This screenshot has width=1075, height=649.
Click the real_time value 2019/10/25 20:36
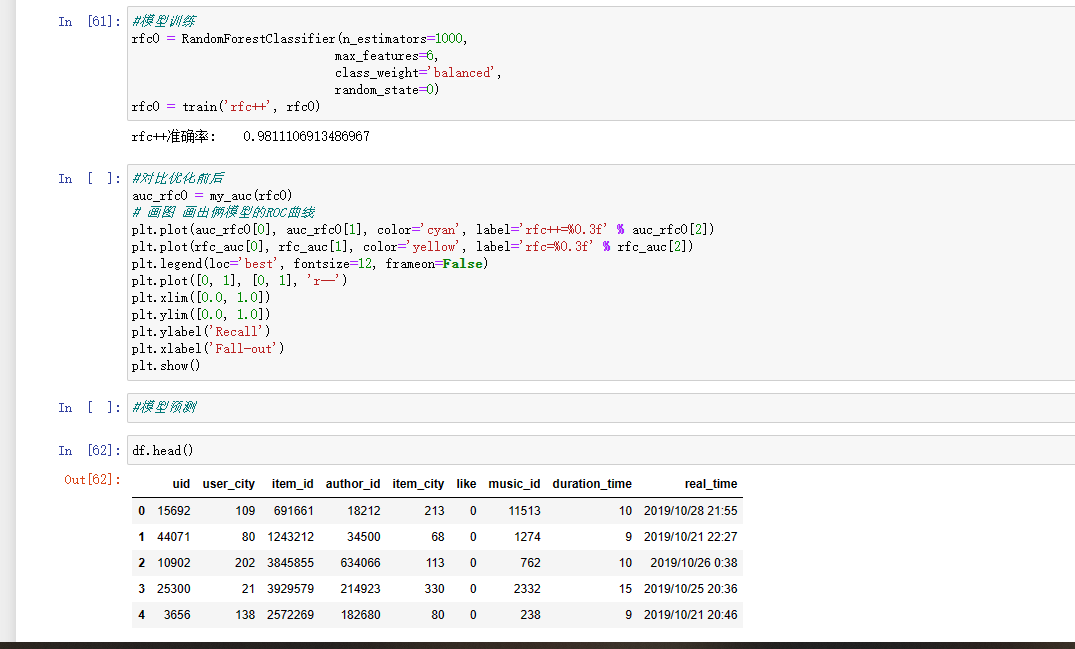(x=690, y=588)
